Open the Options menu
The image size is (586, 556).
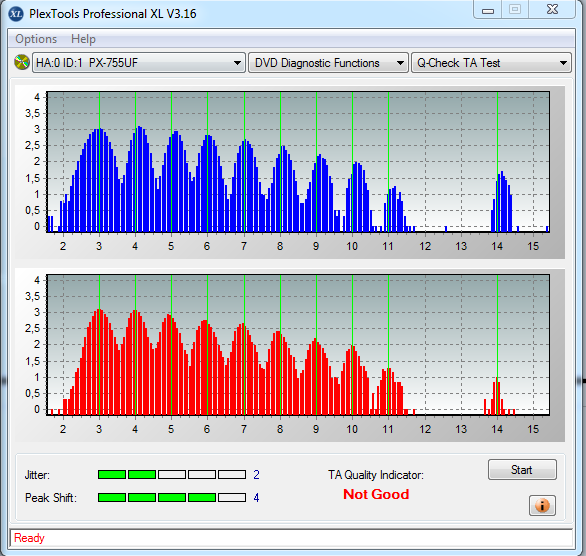coord(36,39)
